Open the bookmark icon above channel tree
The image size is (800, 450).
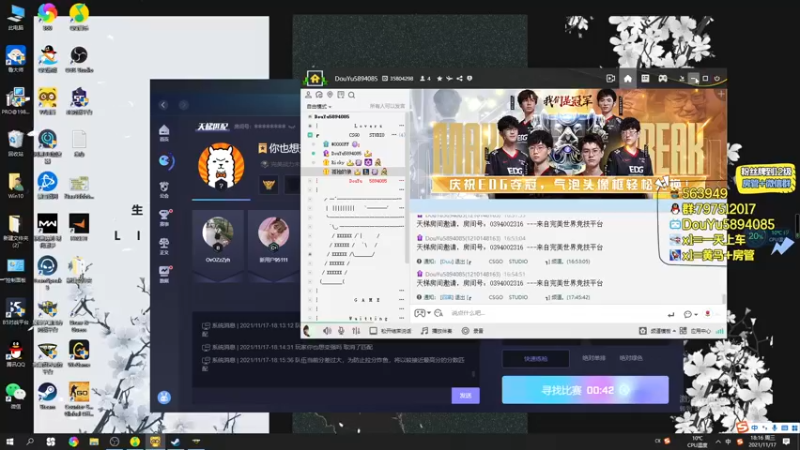coord(340,95)
